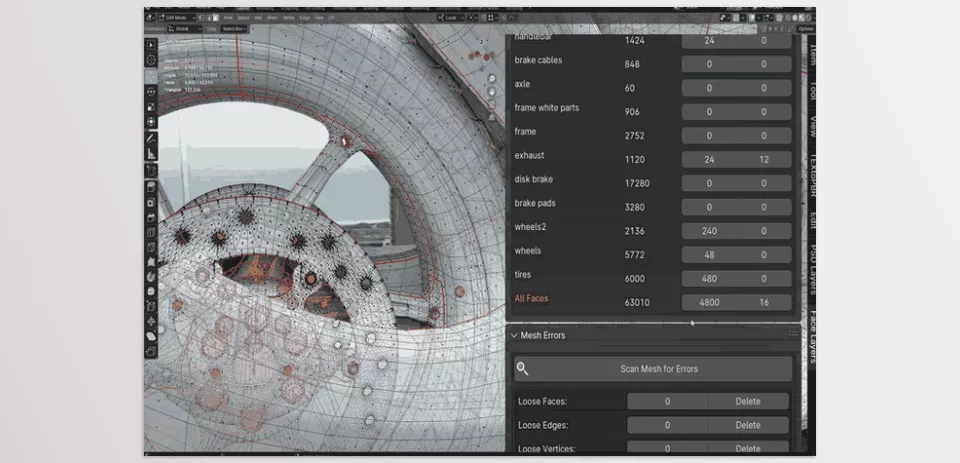Select the Transform tool
The width and height of the screenshot is (960, 463).
pos(151,121)
